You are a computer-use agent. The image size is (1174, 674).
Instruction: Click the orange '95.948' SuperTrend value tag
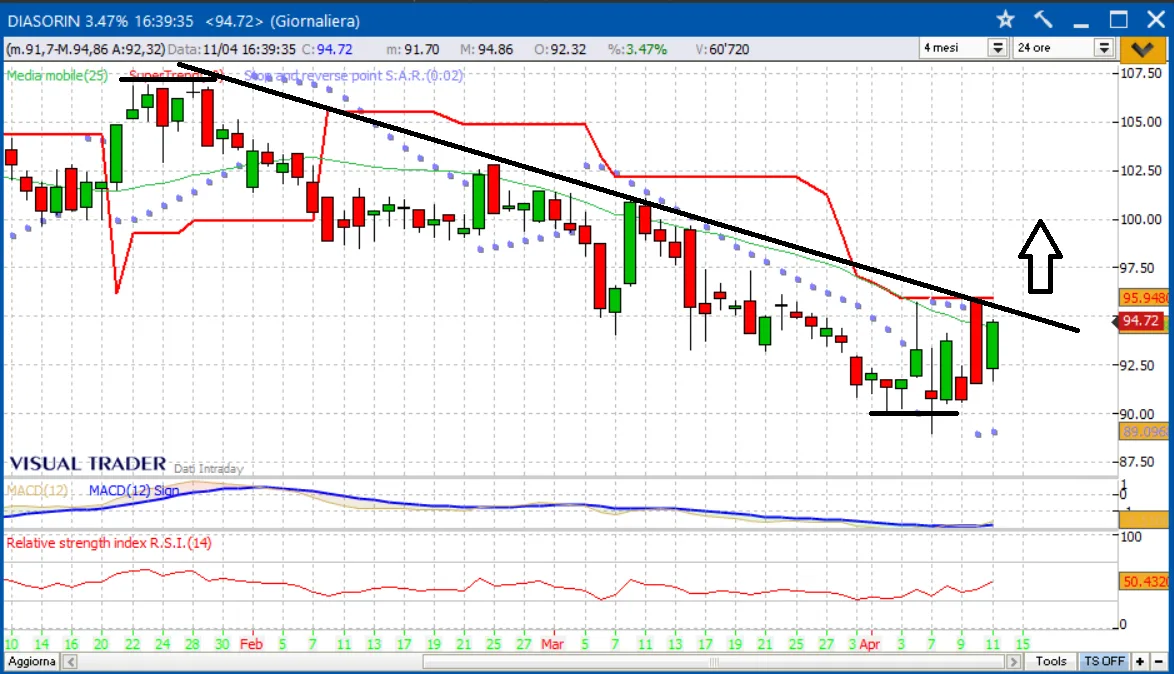click(1143, 298)
